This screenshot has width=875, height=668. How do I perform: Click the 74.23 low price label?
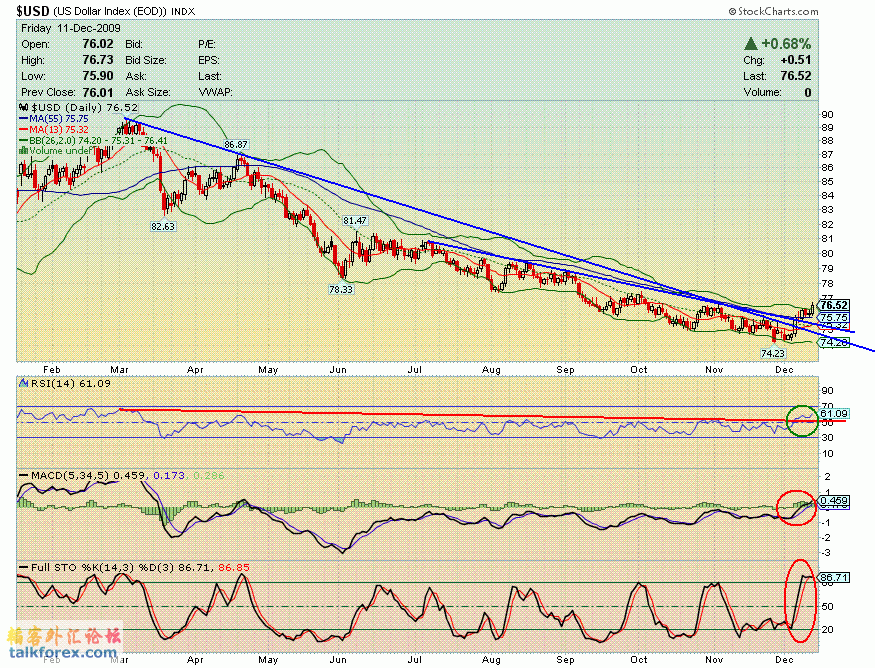(x=773, y=353)
